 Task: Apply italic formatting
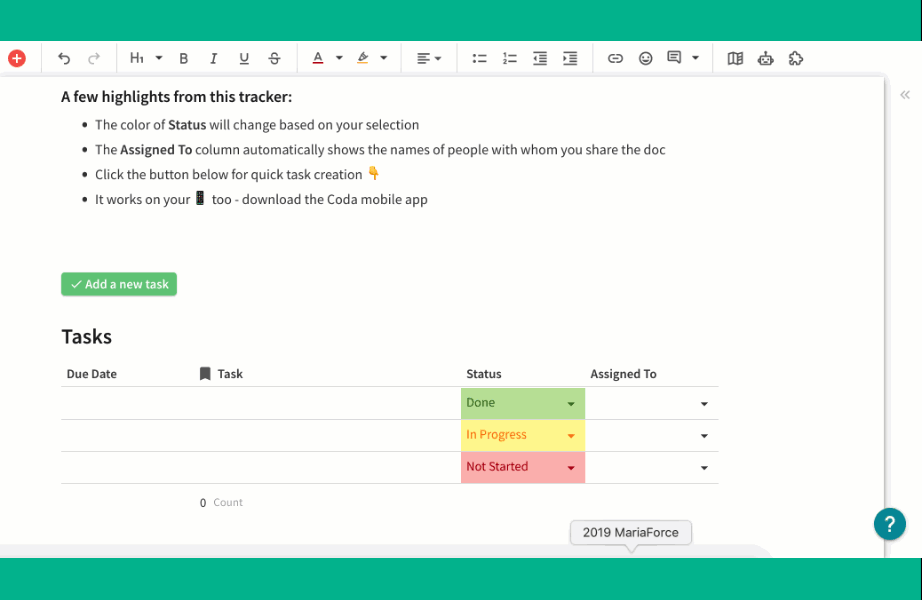point(214,58)
